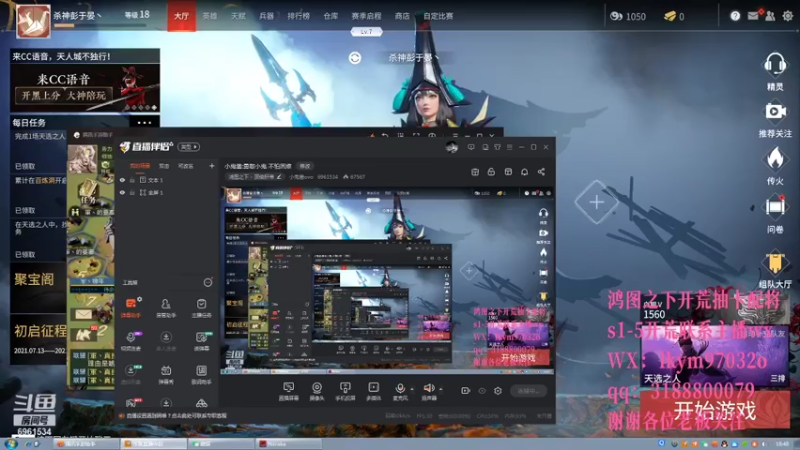This screenshot has width=800, height=450.
Task: Click the 精灵 headset icon
Action: pos(774,65)
